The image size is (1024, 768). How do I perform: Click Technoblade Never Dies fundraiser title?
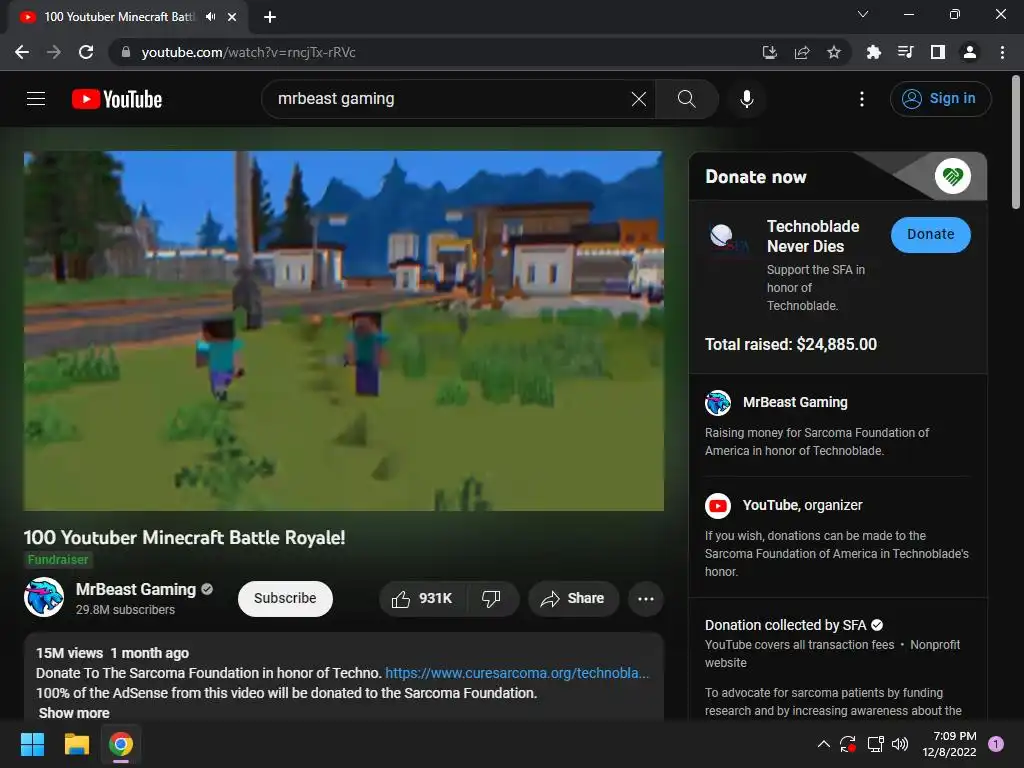pyautogui.click(x=813, y=236)
